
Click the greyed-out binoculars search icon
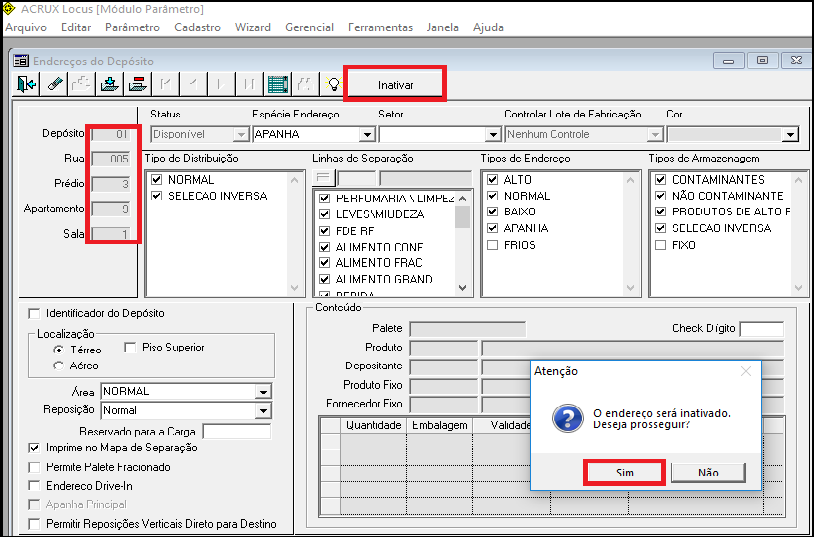[305, 84]
